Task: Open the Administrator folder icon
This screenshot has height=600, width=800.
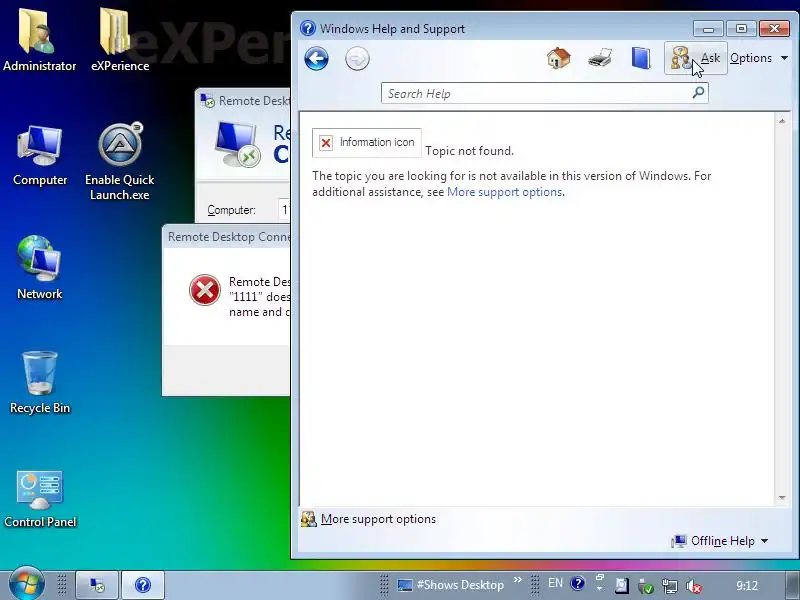Action: tap(39, 40)
